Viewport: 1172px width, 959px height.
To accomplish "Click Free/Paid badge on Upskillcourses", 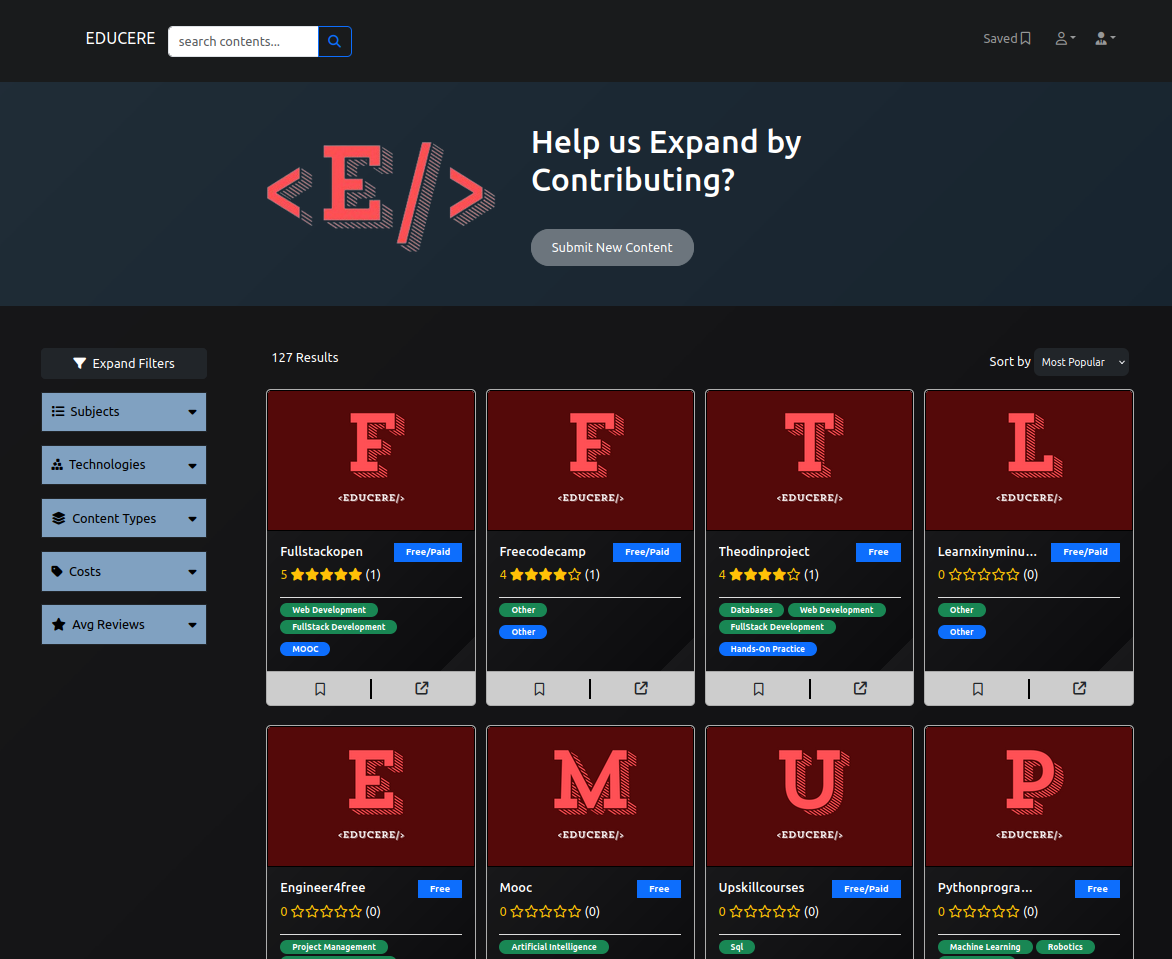I will pyautogui.click(x=866, y=889).
